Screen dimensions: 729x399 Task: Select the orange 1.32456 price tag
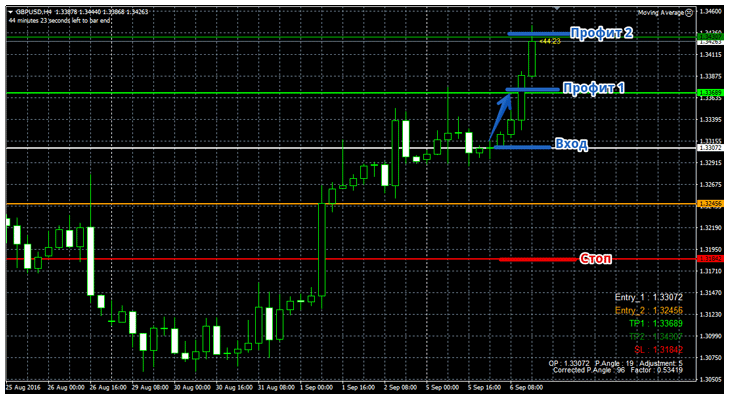[x=710, y=204]
